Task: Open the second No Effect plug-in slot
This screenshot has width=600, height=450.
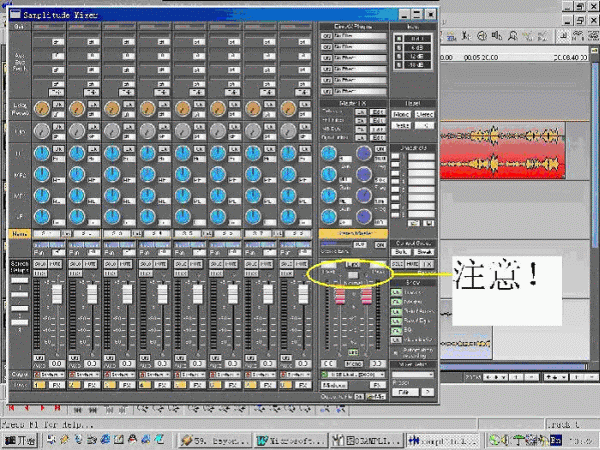Action: click(360, 47)
